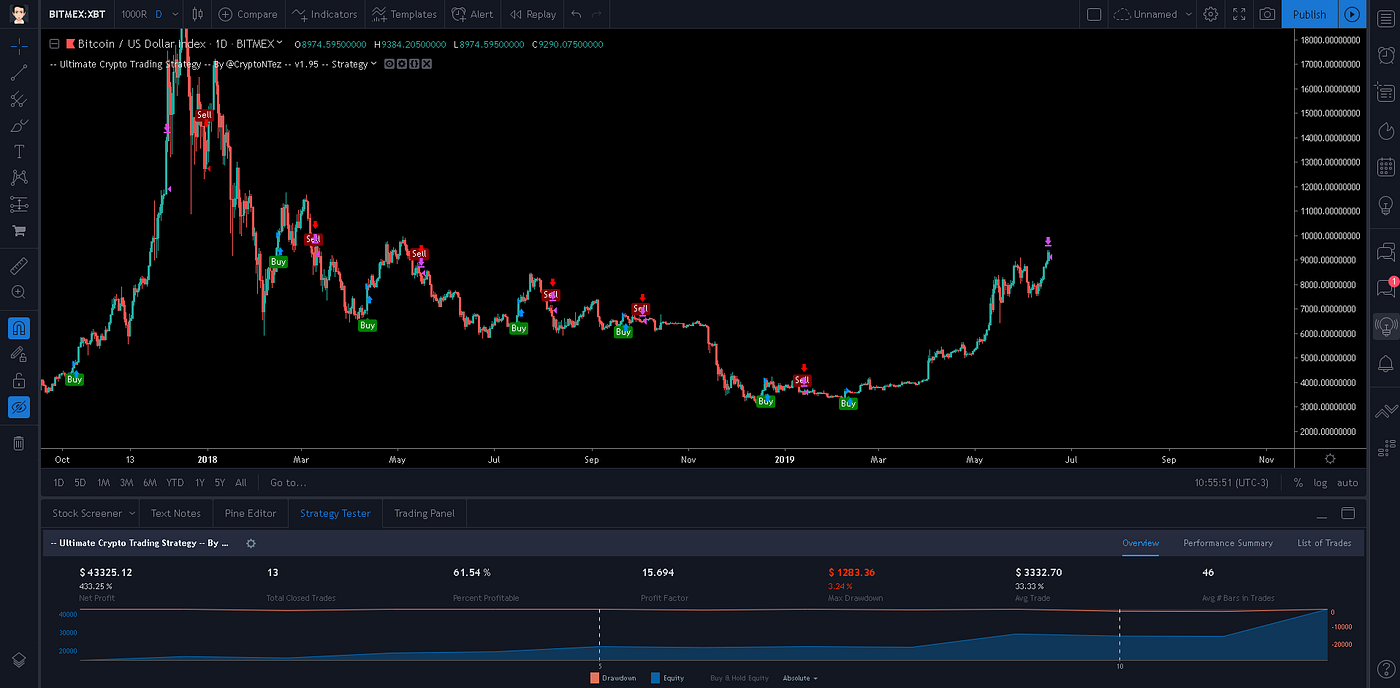
Task: Click the Publish button
Action: [x=1309, y=14]
